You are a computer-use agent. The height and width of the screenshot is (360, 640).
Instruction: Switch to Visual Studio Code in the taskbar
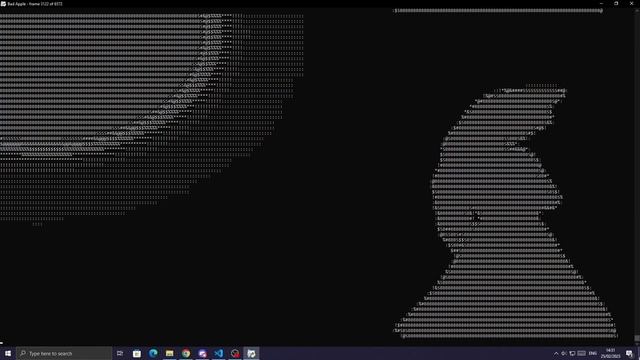tap(219, 353)
